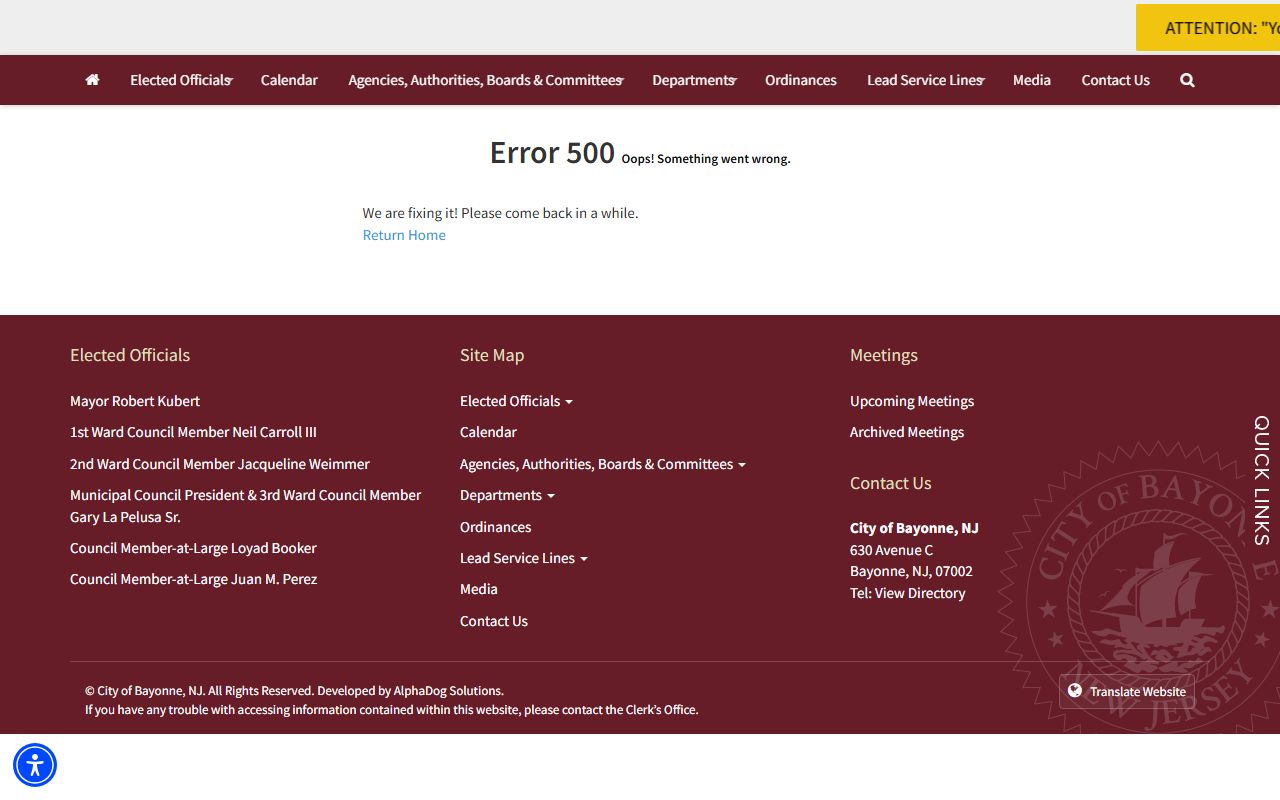
Task: Click the Meetings footer heading
Action: point(884,355)
